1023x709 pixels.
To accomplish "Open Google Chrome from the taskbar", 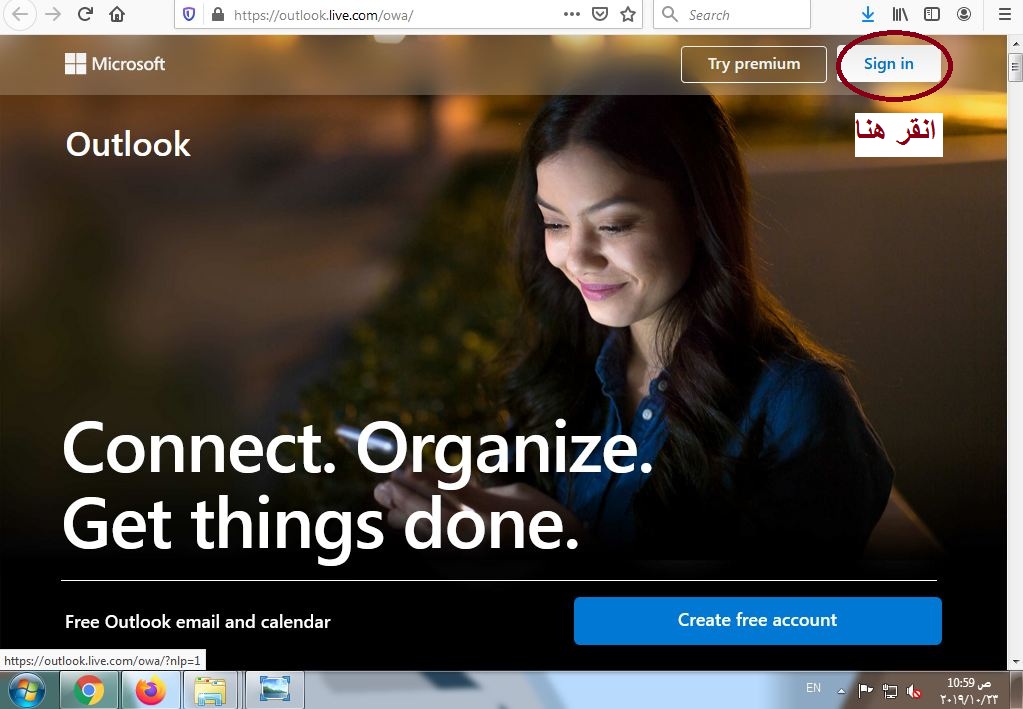I will click(x=89, y=690).
